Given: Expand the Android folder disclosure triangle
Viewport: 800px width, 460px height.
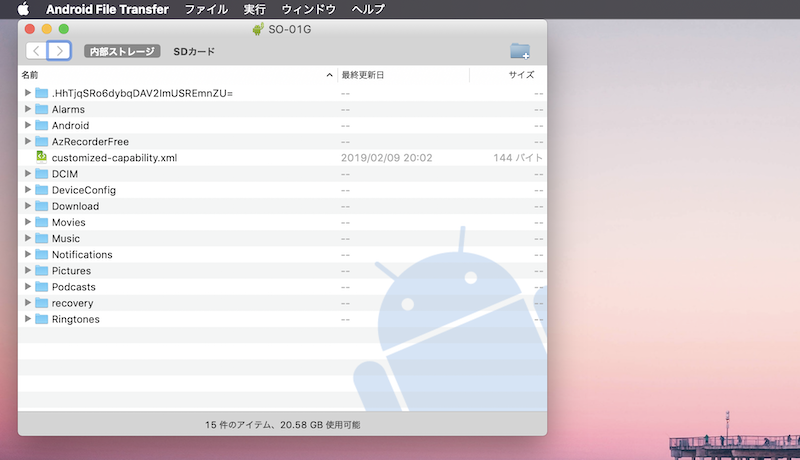Looking at the screenshot, I should [28, 126].
